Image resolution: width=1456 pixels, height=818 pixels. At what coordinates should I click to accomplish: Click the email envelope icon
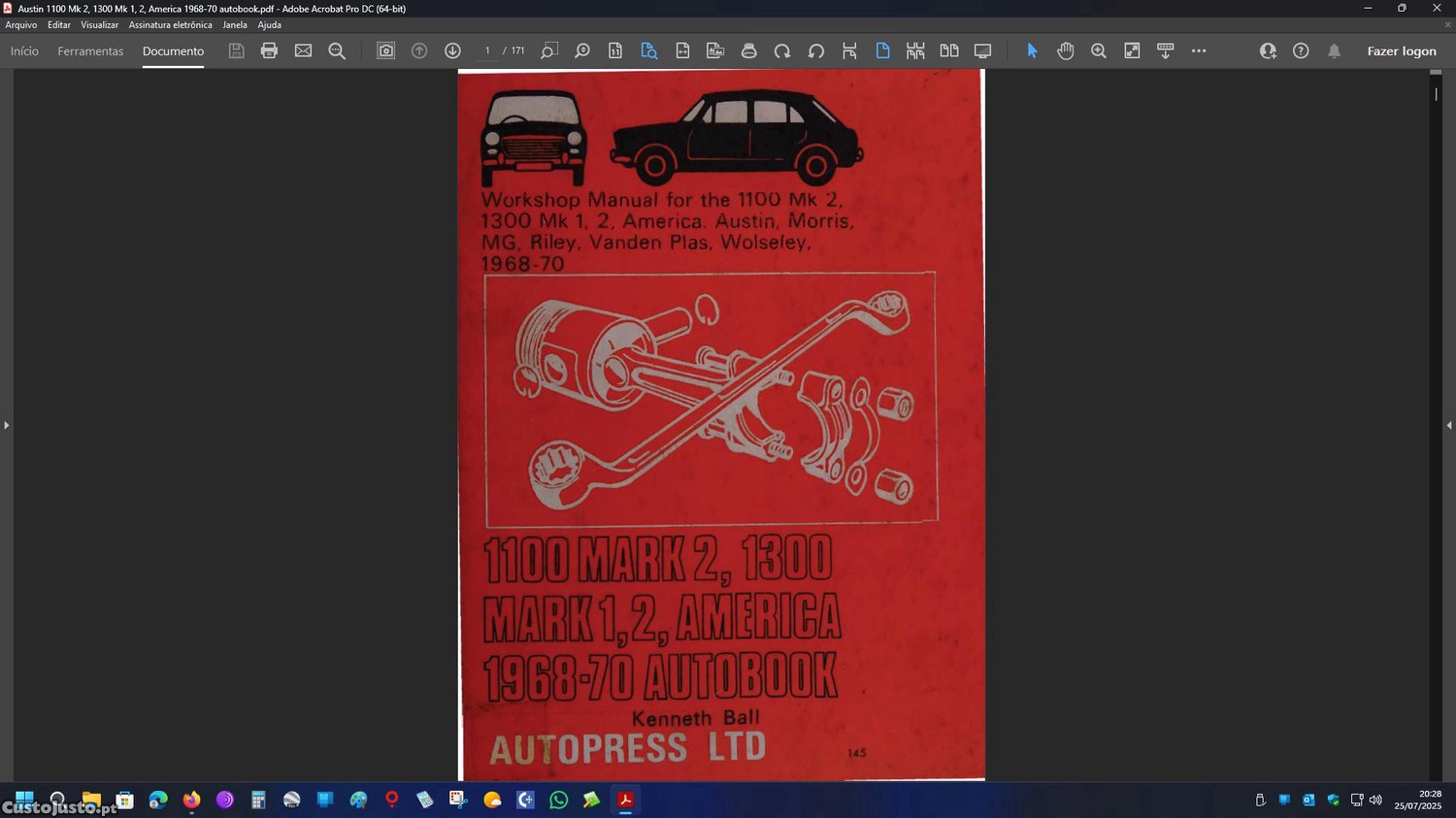[x=303, y=50]
